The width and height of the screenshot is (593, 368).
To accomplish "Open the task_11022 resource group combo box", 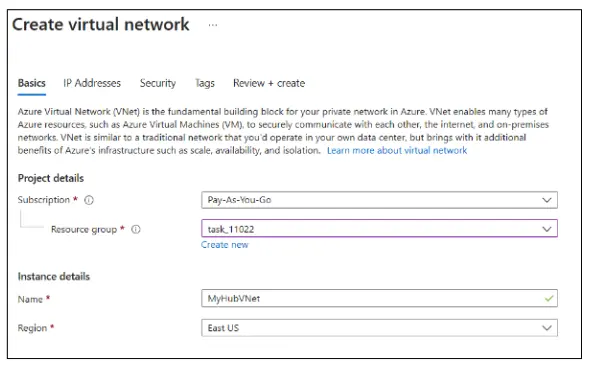I will tap(379, 229).
